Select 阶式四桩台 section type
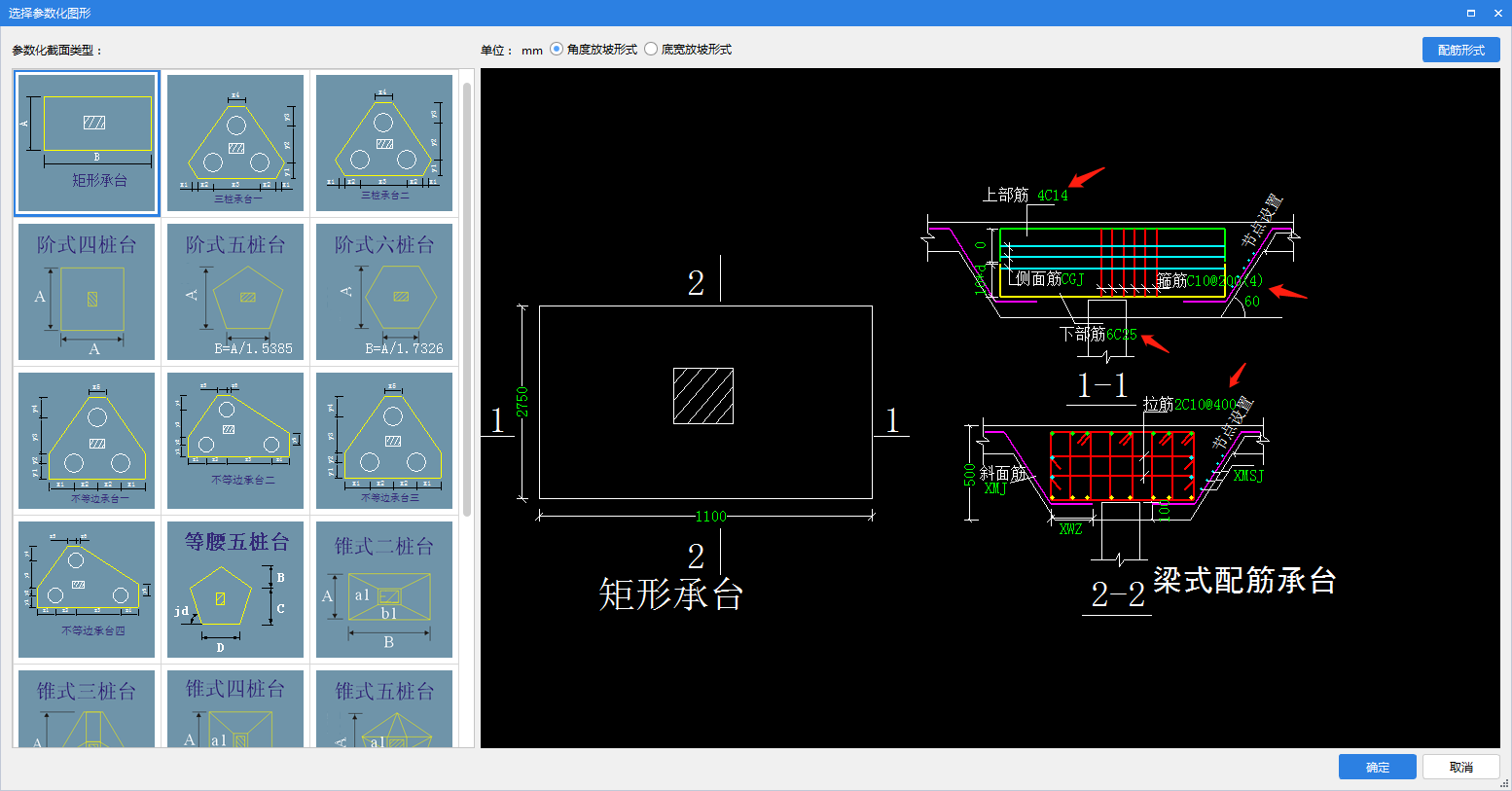 [x=87, y=292]
